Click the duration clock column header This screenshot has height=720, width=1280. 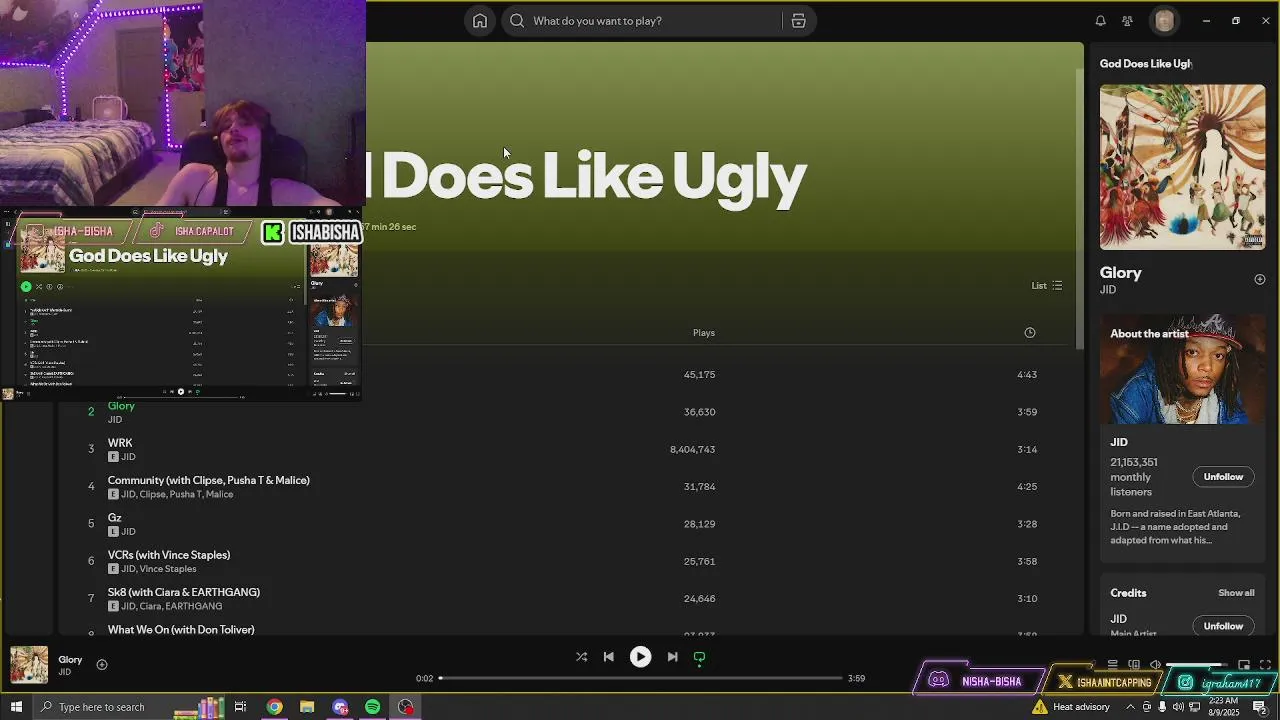(1029, 333)
